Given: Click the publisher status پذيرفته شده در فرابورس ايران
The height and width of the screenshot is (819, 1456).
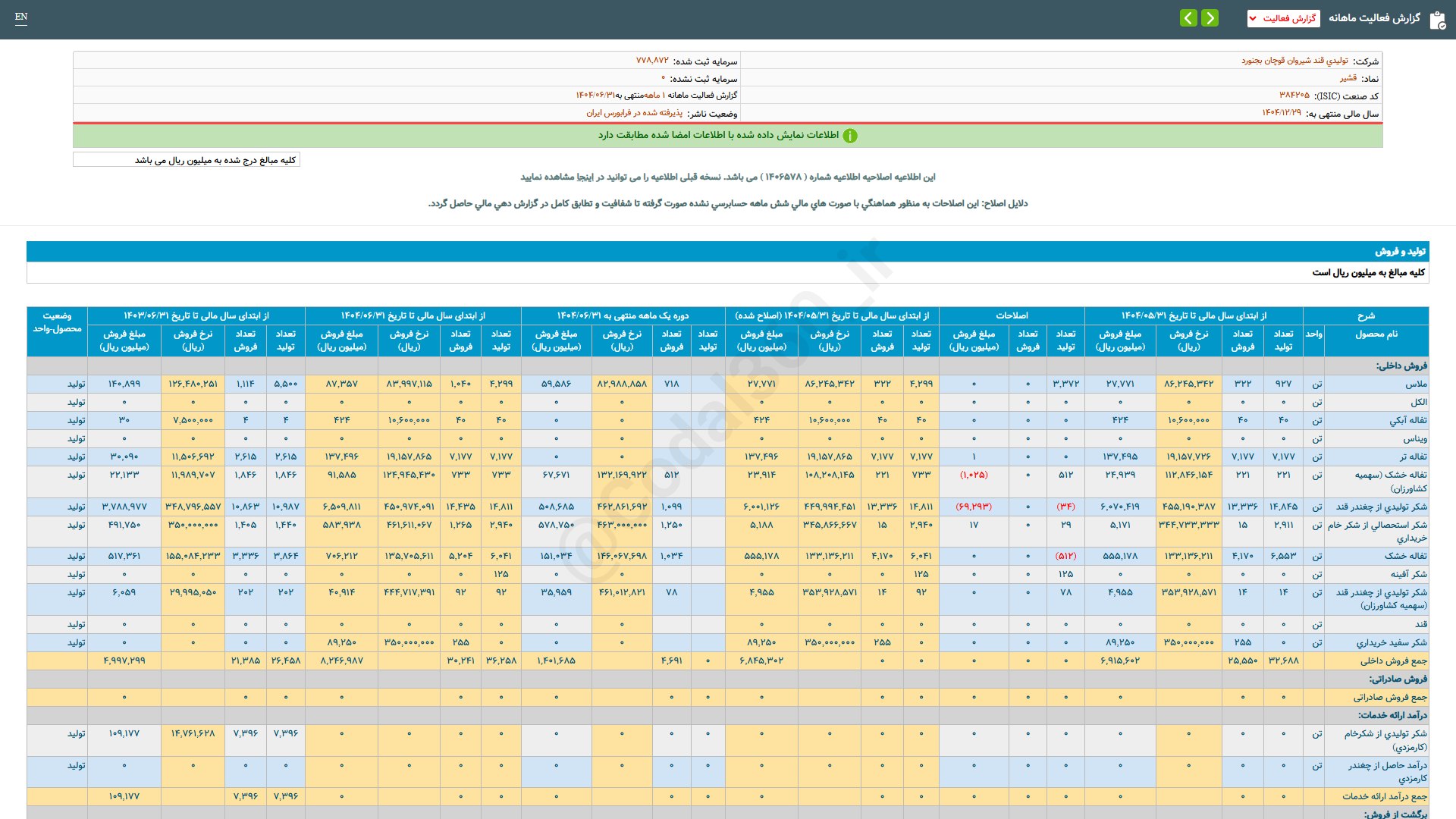Looking at the screenshot, I should (x=634, y=113).
